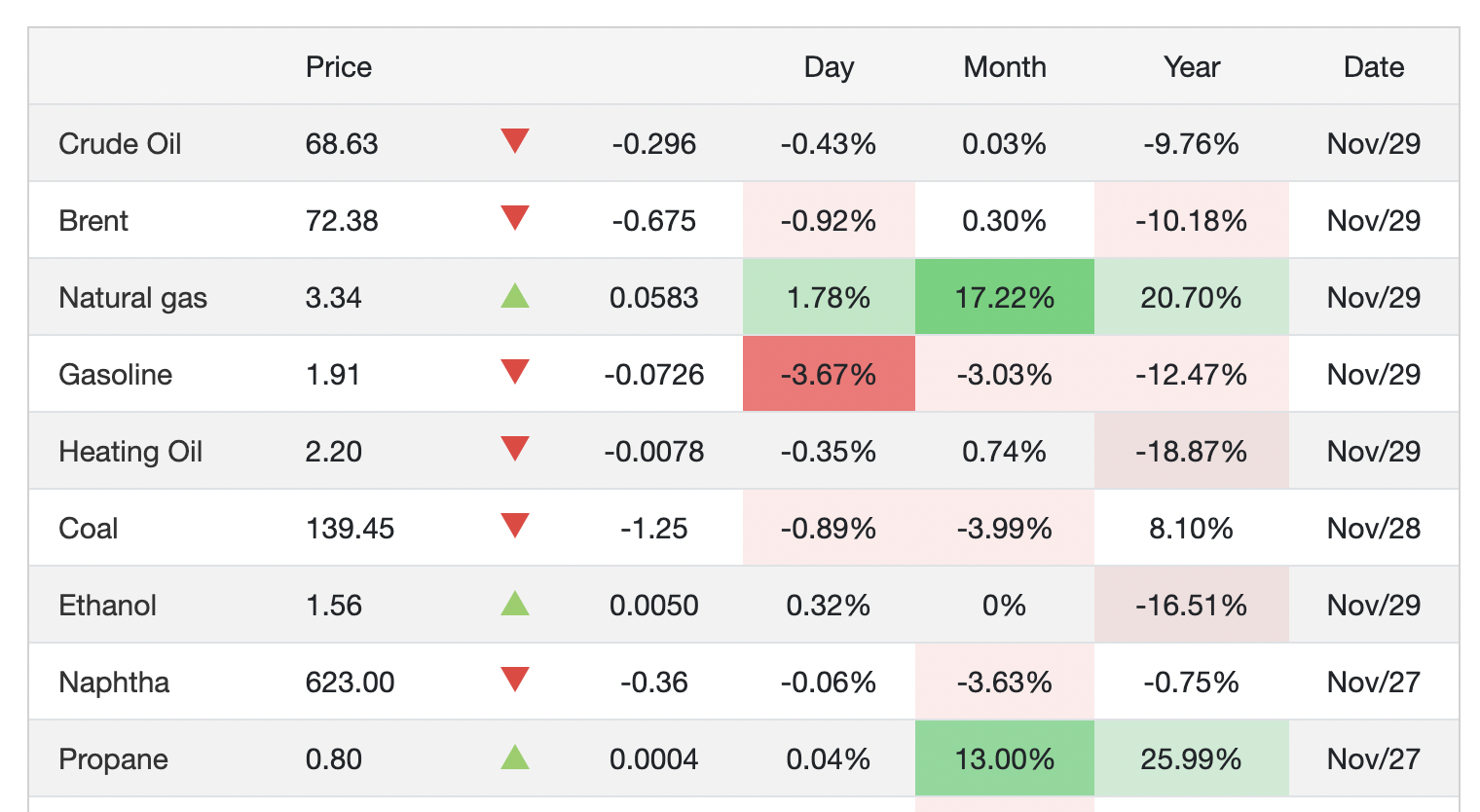Viewport: 1480px width, 812px height.
Task: Click the 1.78% day change cell
Action: [x=829, y=298]
